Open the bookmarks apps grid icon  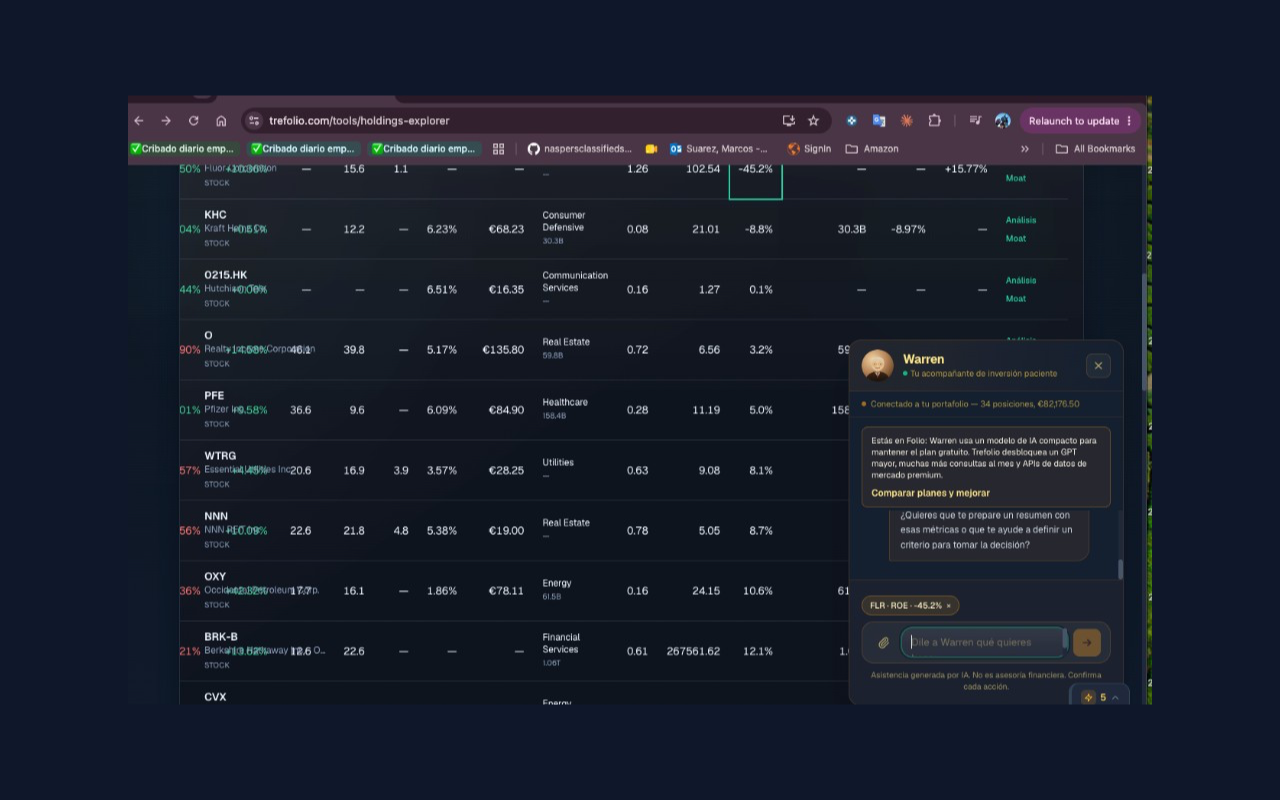click(498, 149)
